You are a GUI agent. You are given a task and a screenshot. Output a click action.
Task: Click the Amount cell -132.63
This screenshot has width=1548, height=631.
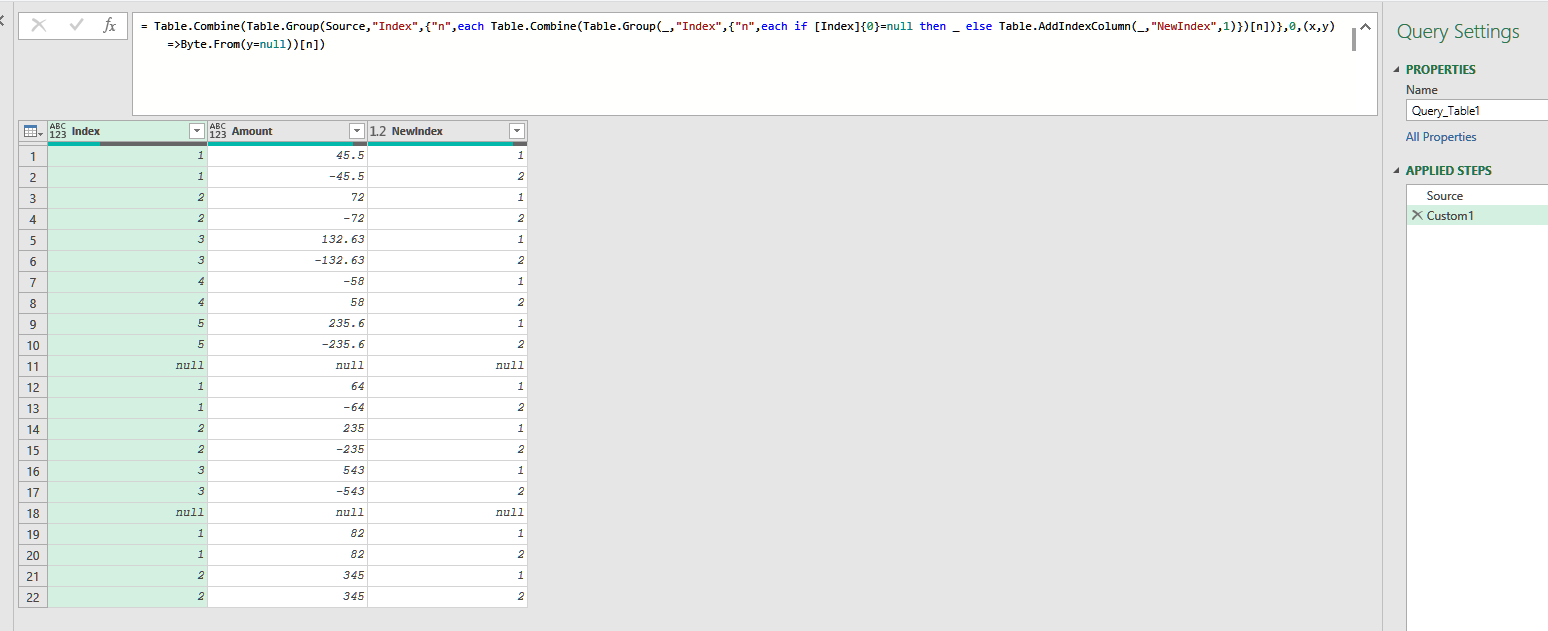tap(287, 260)
